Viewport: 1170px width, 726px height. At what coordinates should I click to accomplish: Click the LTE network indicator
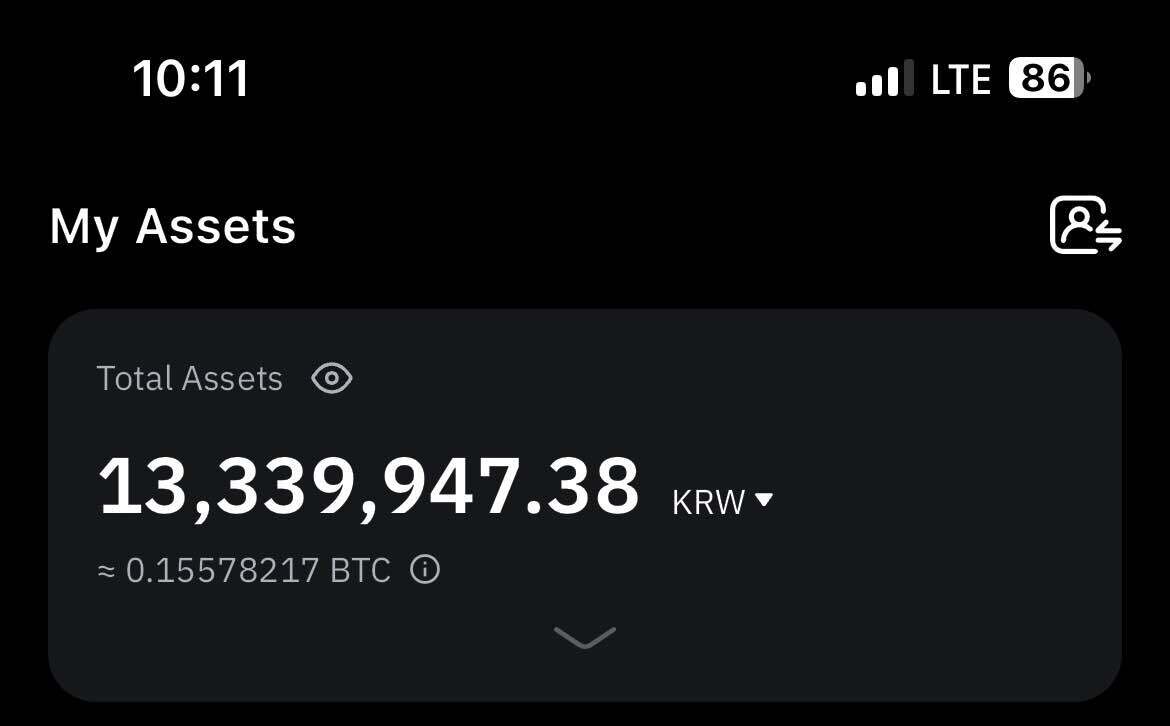(961, 78)
